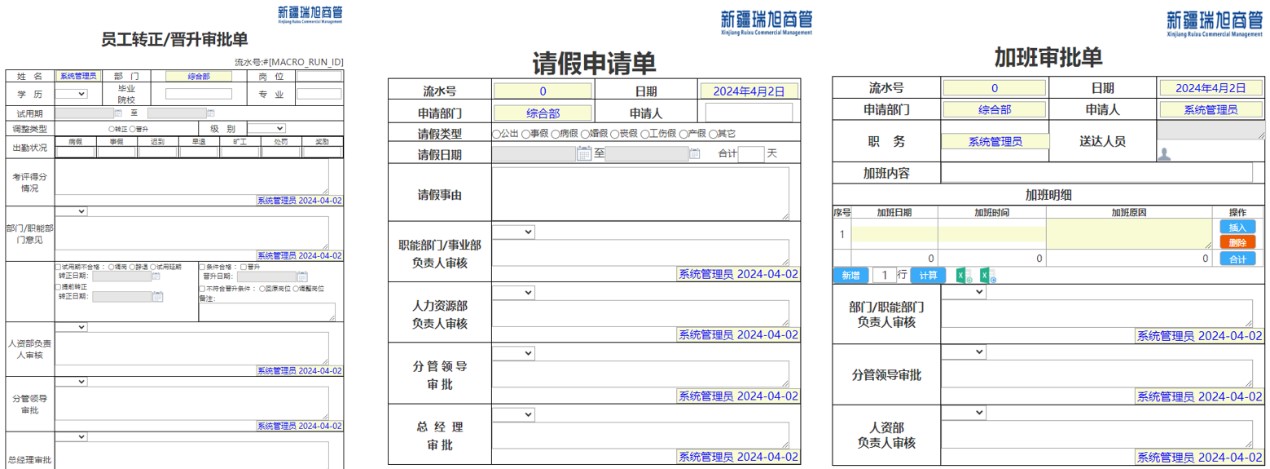Viewport: 1270px width, 469px height.
Task: Click the 插入 button in overtime details
Action: tap(1237, 228)
